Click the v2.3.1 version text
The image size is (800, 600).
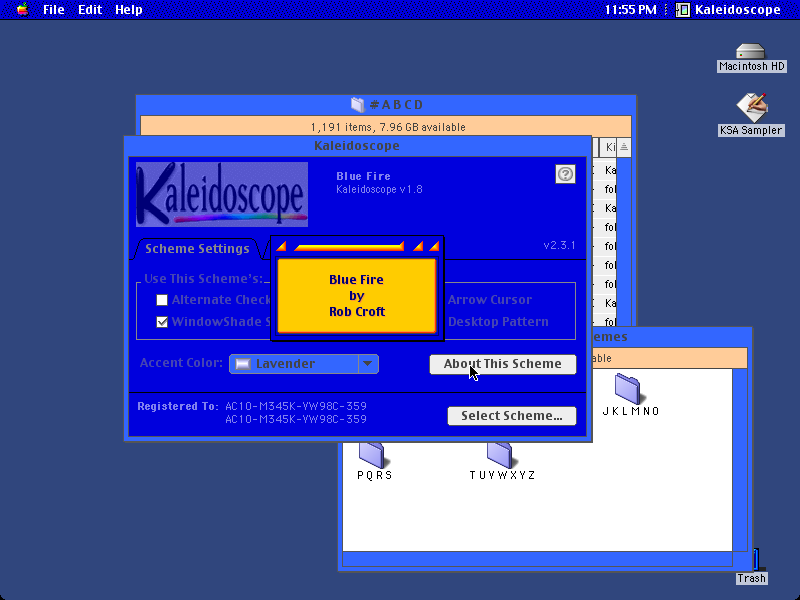coord(559,245)
